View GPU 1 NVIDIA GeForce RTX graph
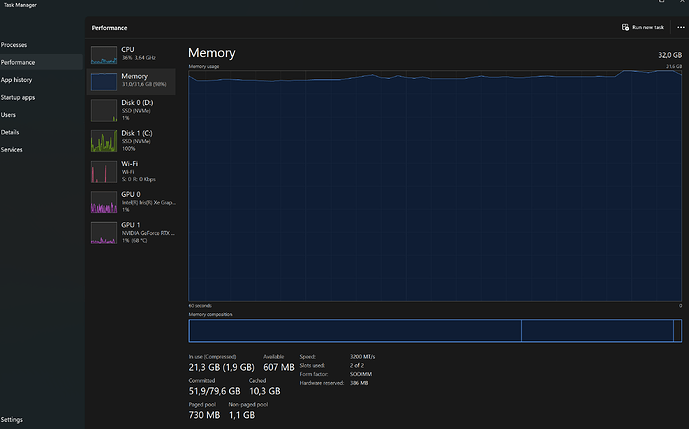The image size is (689, 429). (x=104, y=233)
